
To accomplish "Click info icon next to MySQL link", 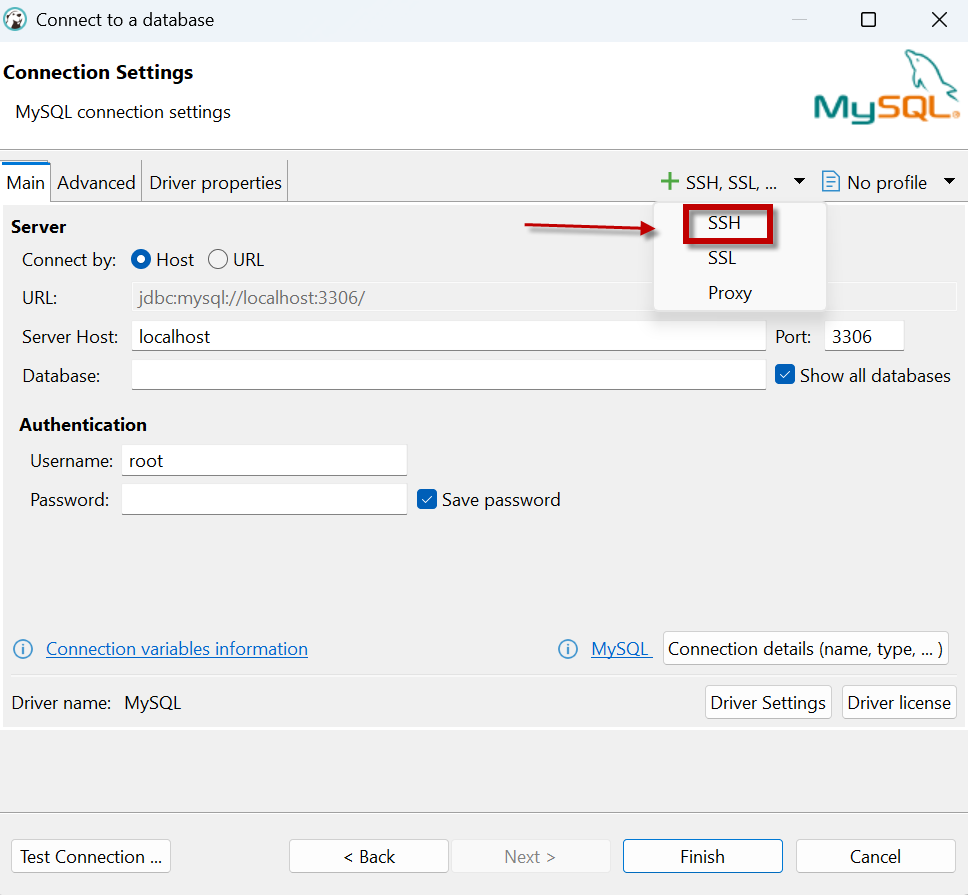I will coord(568,649).
